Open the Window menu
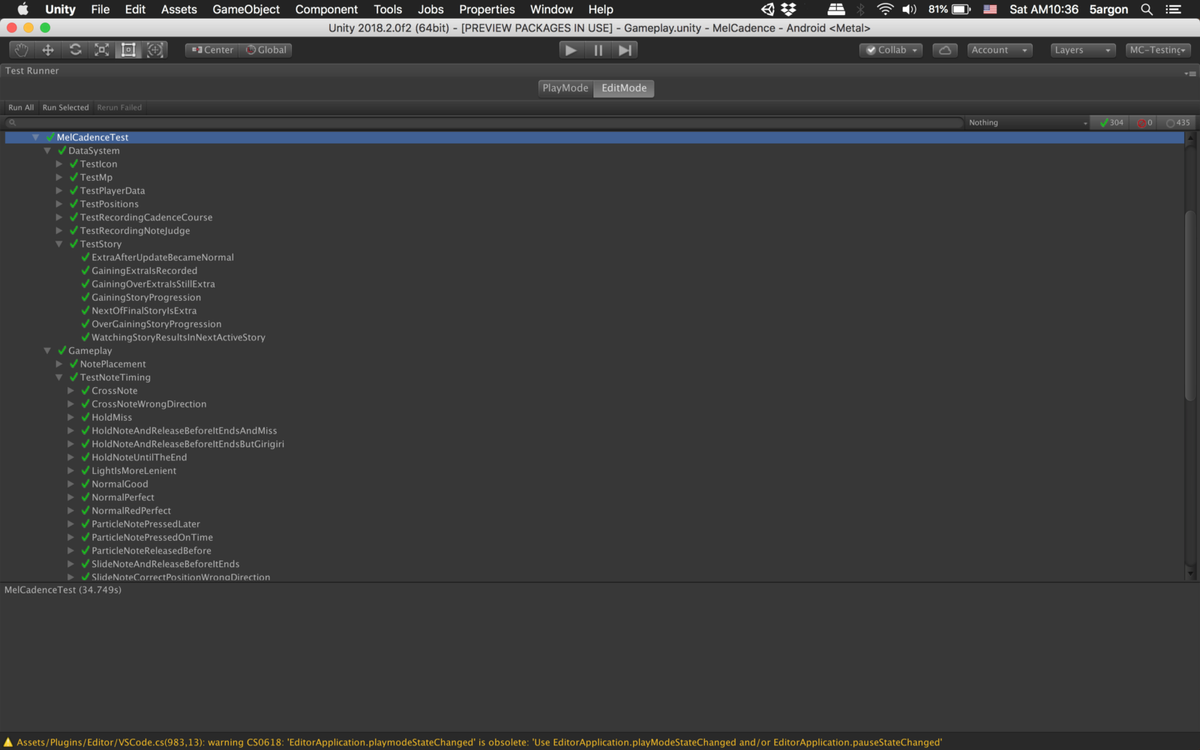The image size is (1200, 750). coord(551,9)
